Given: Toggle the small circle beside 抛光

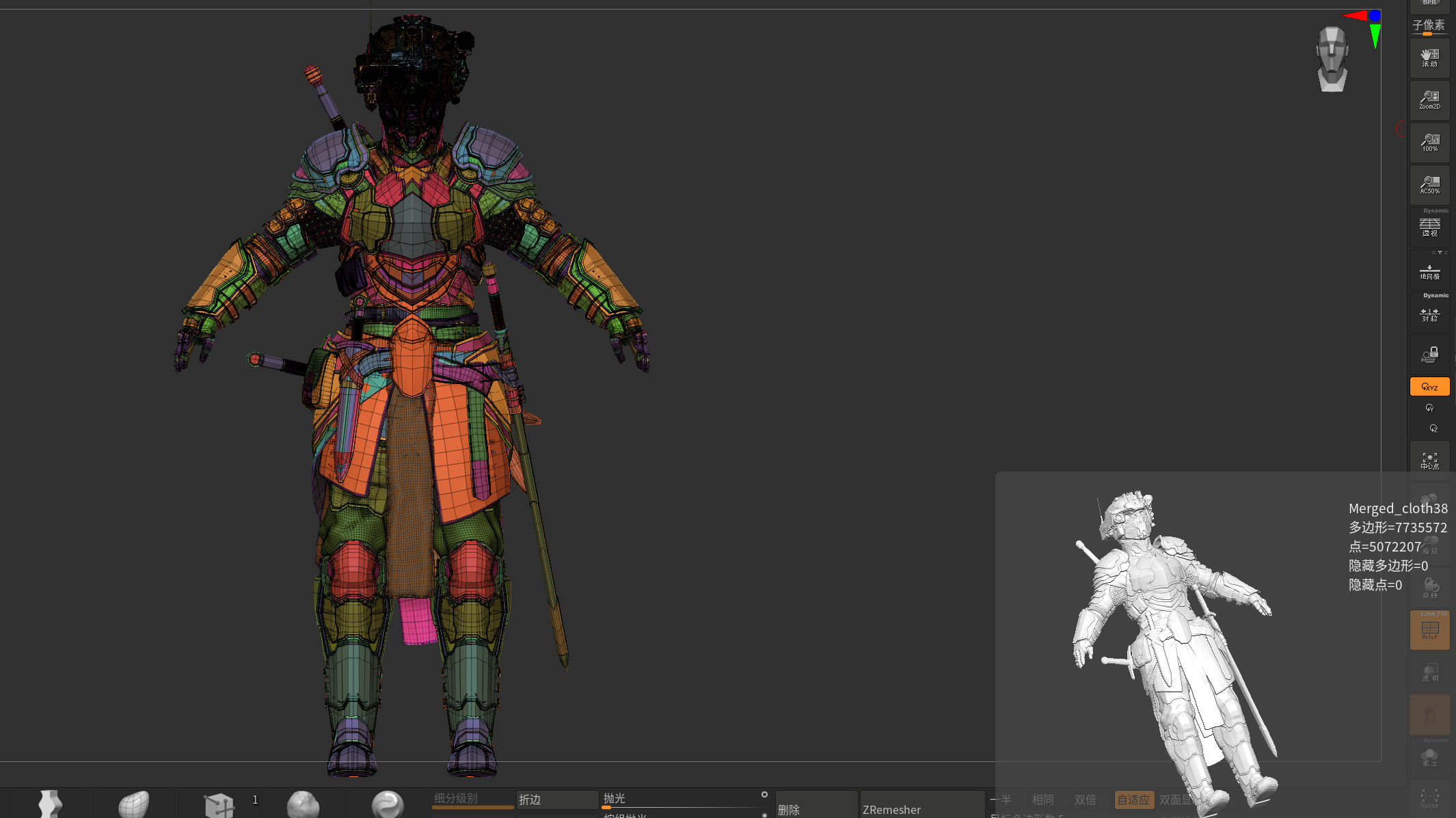Looking at the screenshot, I should (764, 795).
